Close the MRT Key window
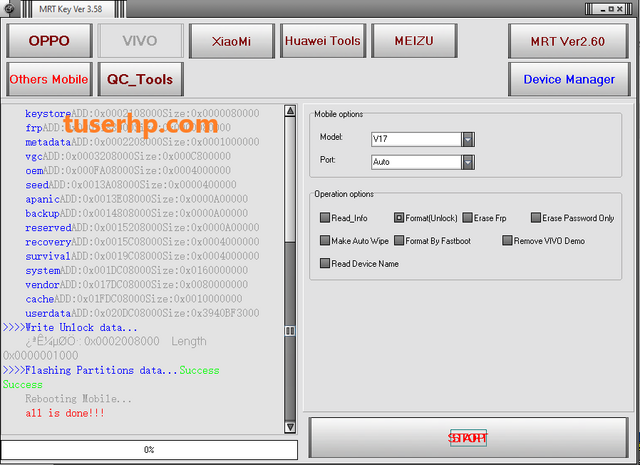 620,9
